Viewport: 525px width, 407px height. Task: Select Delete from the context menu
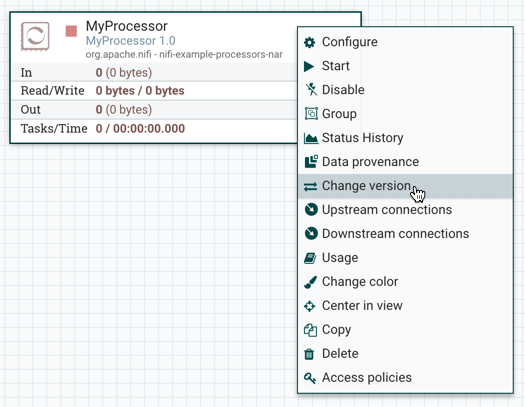(x=405, y=354)
